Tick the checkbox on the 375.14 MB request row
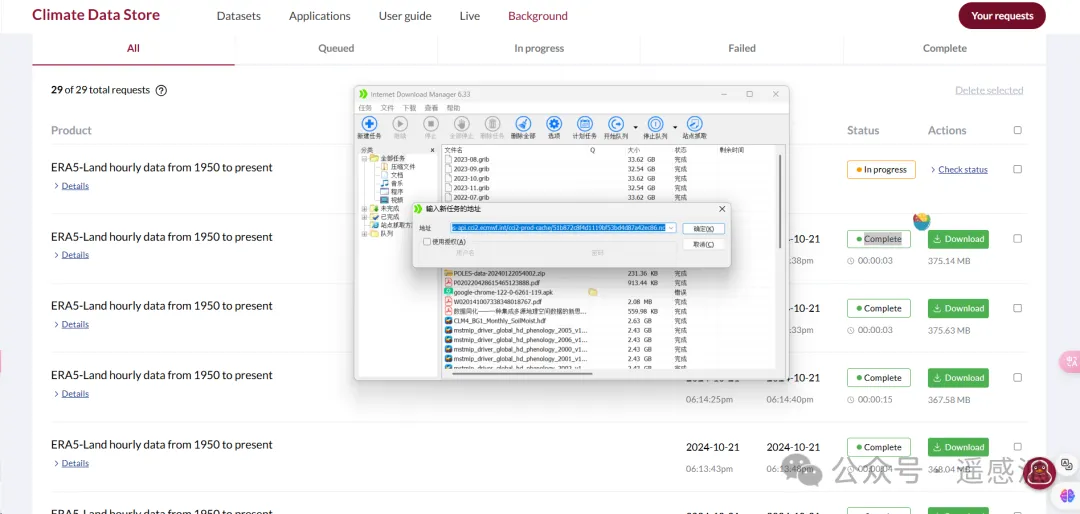 point(1017,239)
